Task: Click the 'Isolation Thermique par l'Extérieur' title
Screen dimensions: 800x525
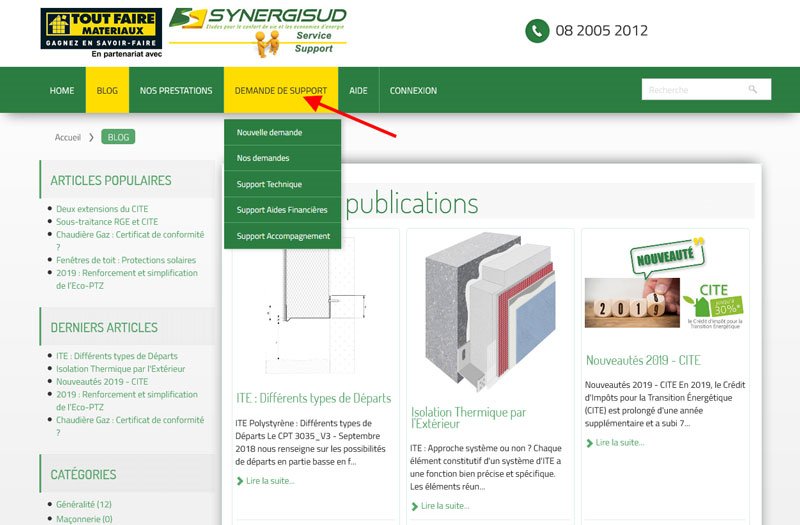Action: [468, 418]
